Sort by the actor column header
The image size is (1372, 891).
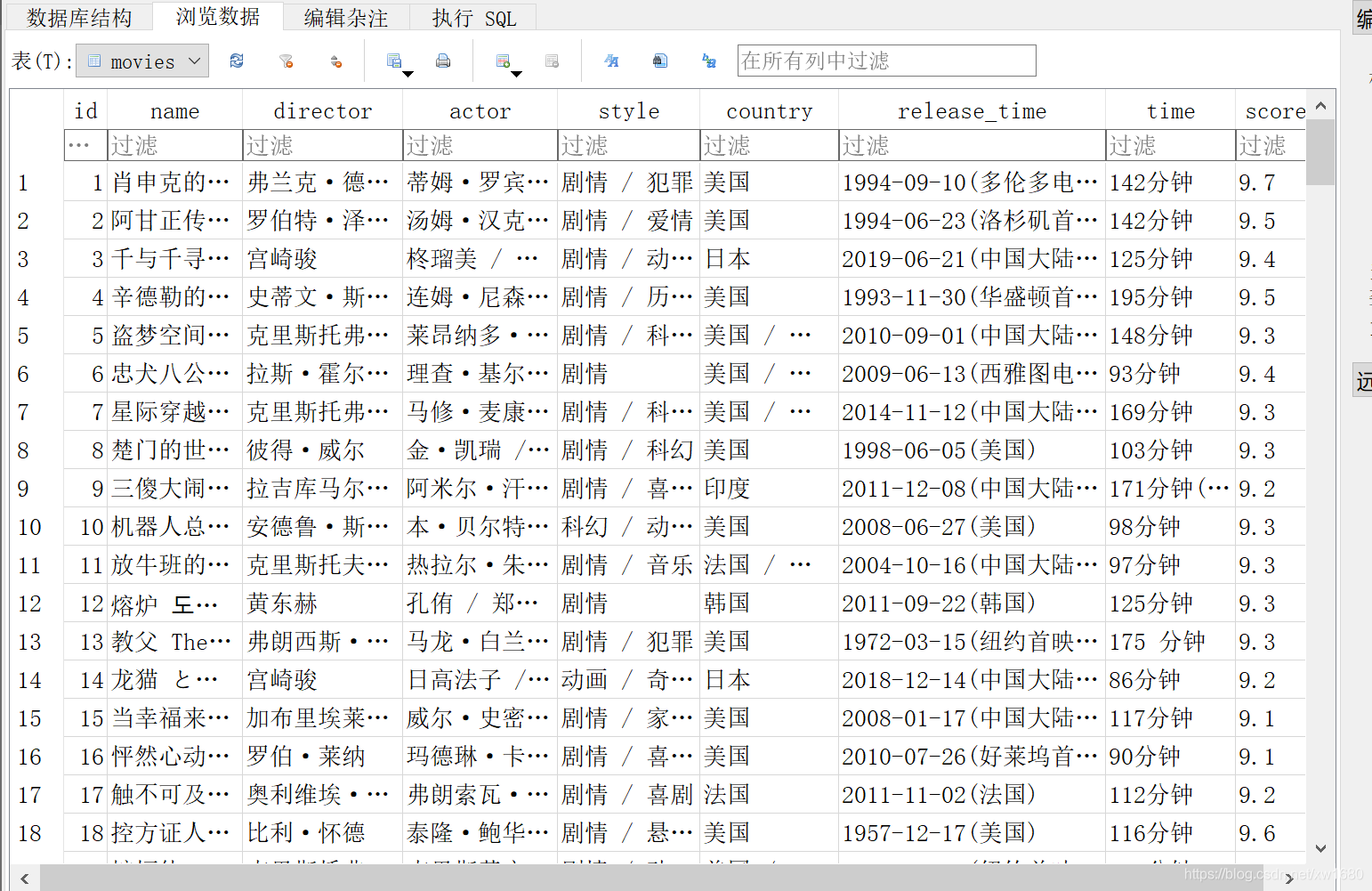pyautogui.click(x=480, y=110)
